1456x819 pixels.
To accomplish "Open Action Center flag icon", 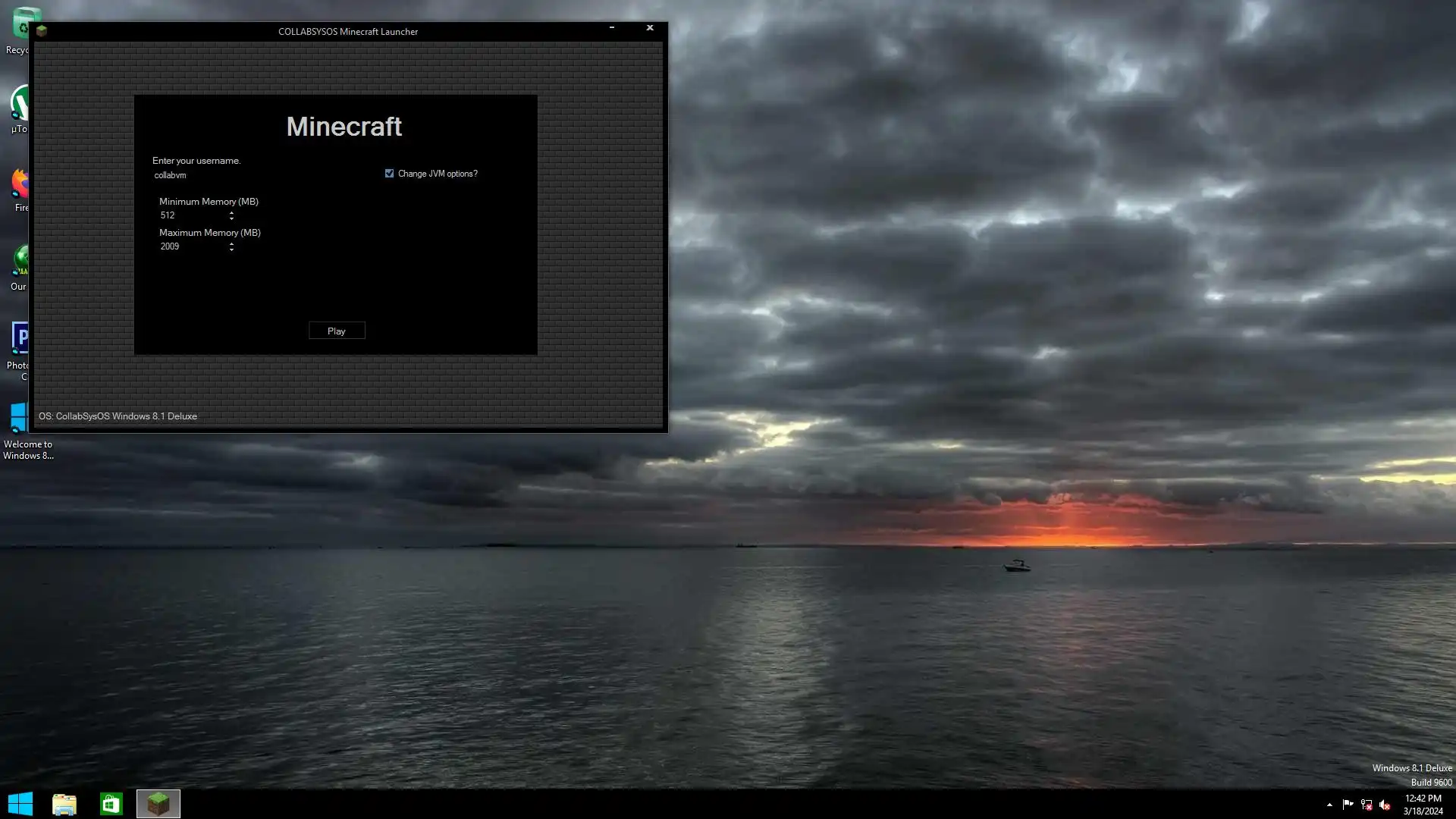I will pos(1348,805).
